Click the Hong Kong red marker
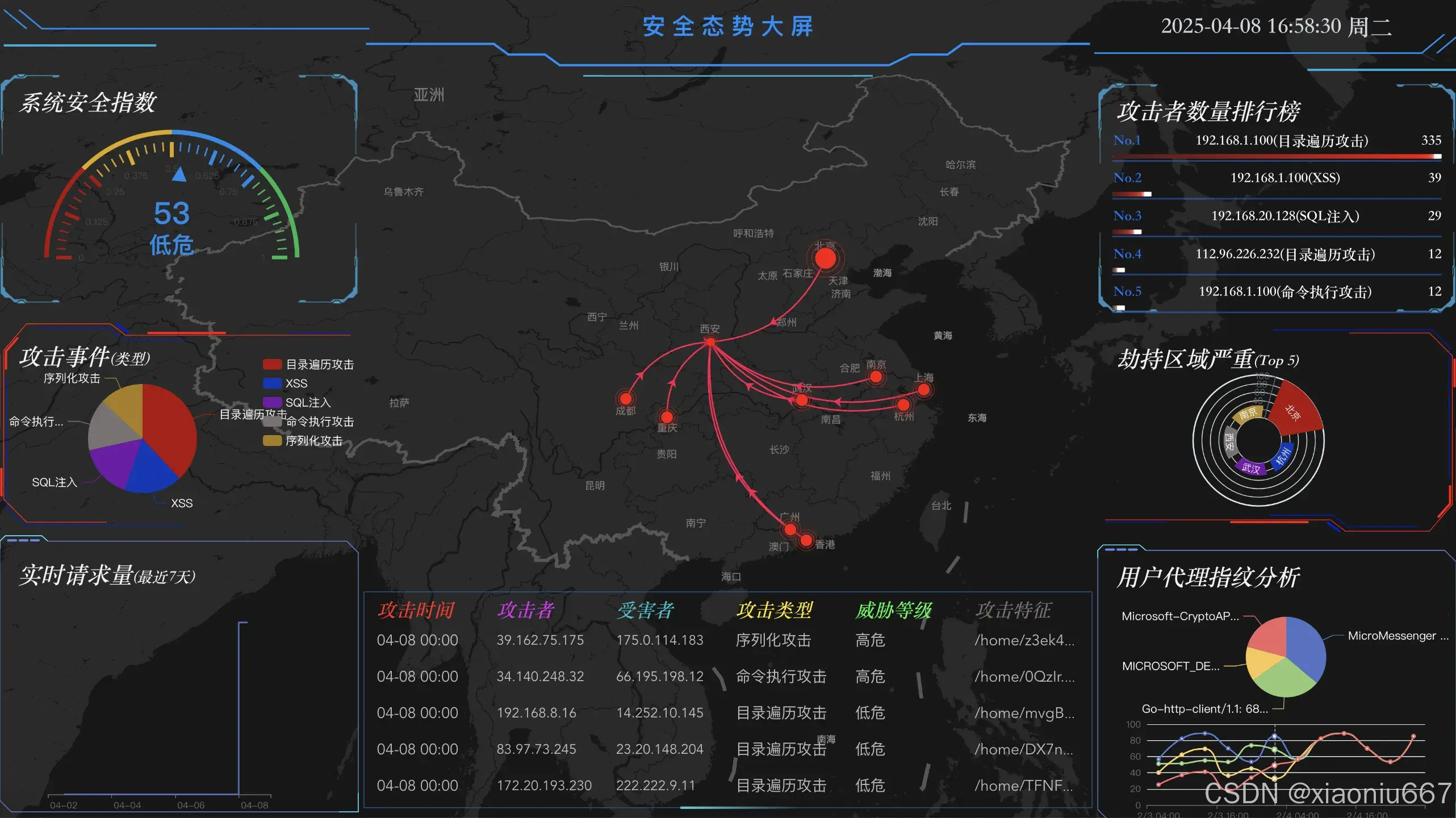This screenshot has height=818, width=1456. [x=806, y=540]
